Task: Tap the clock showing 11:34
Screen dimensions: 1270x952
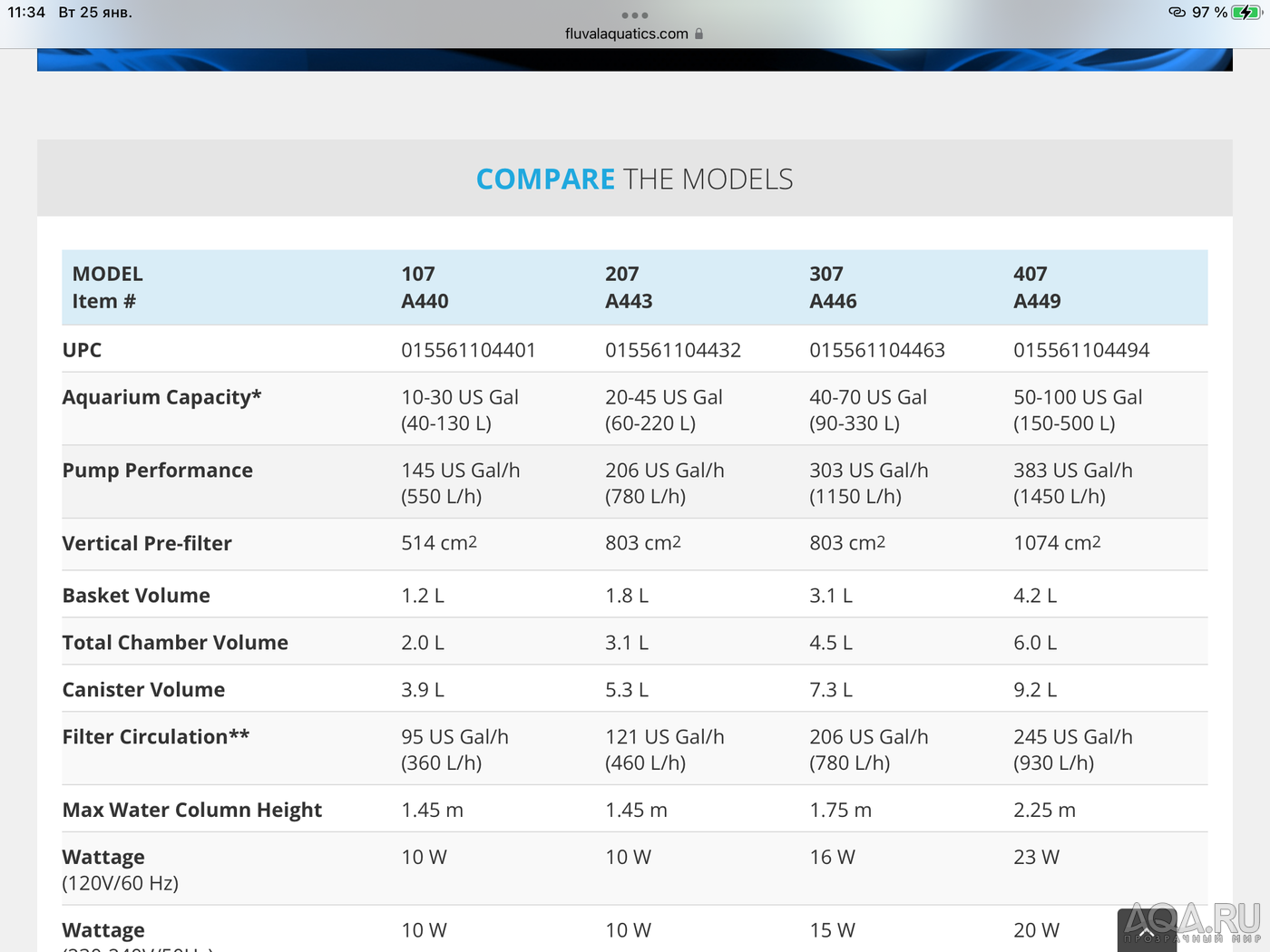Action: (x=26, y=12)
